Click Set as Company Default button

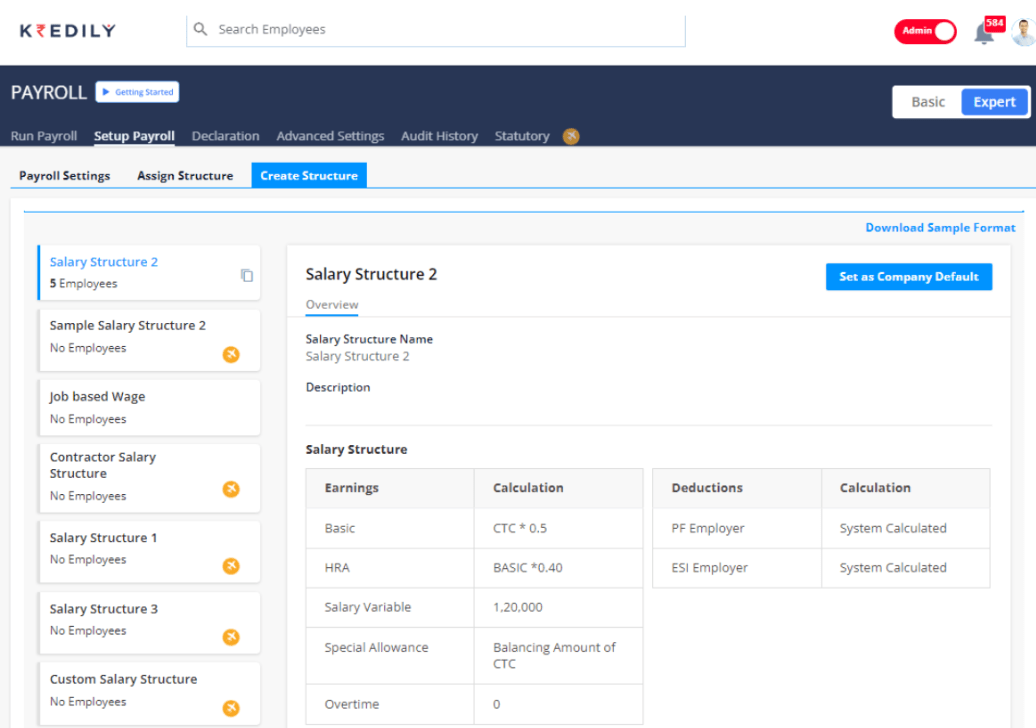(908, 277)
